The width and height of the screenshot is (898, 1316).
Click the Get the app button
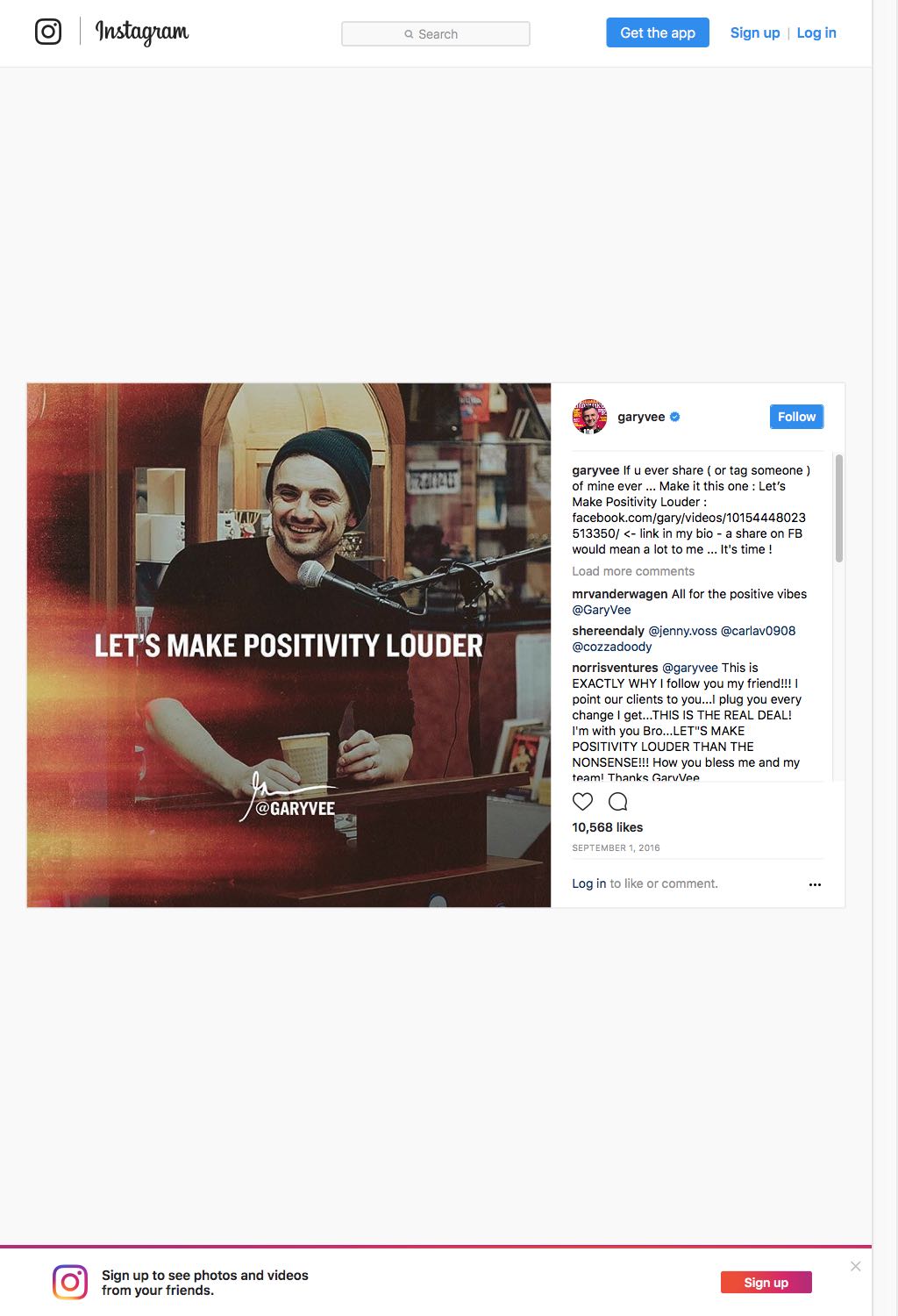pos(658,32)
